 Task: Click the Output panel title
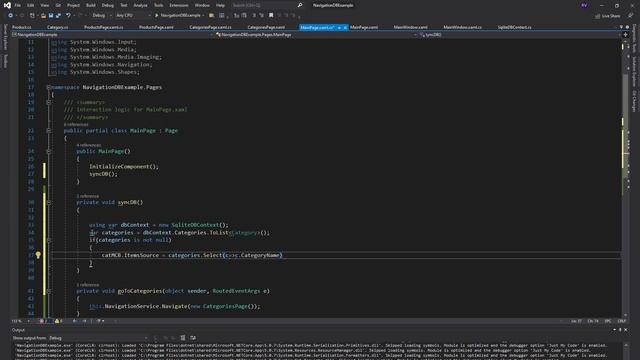coord(18,330)
